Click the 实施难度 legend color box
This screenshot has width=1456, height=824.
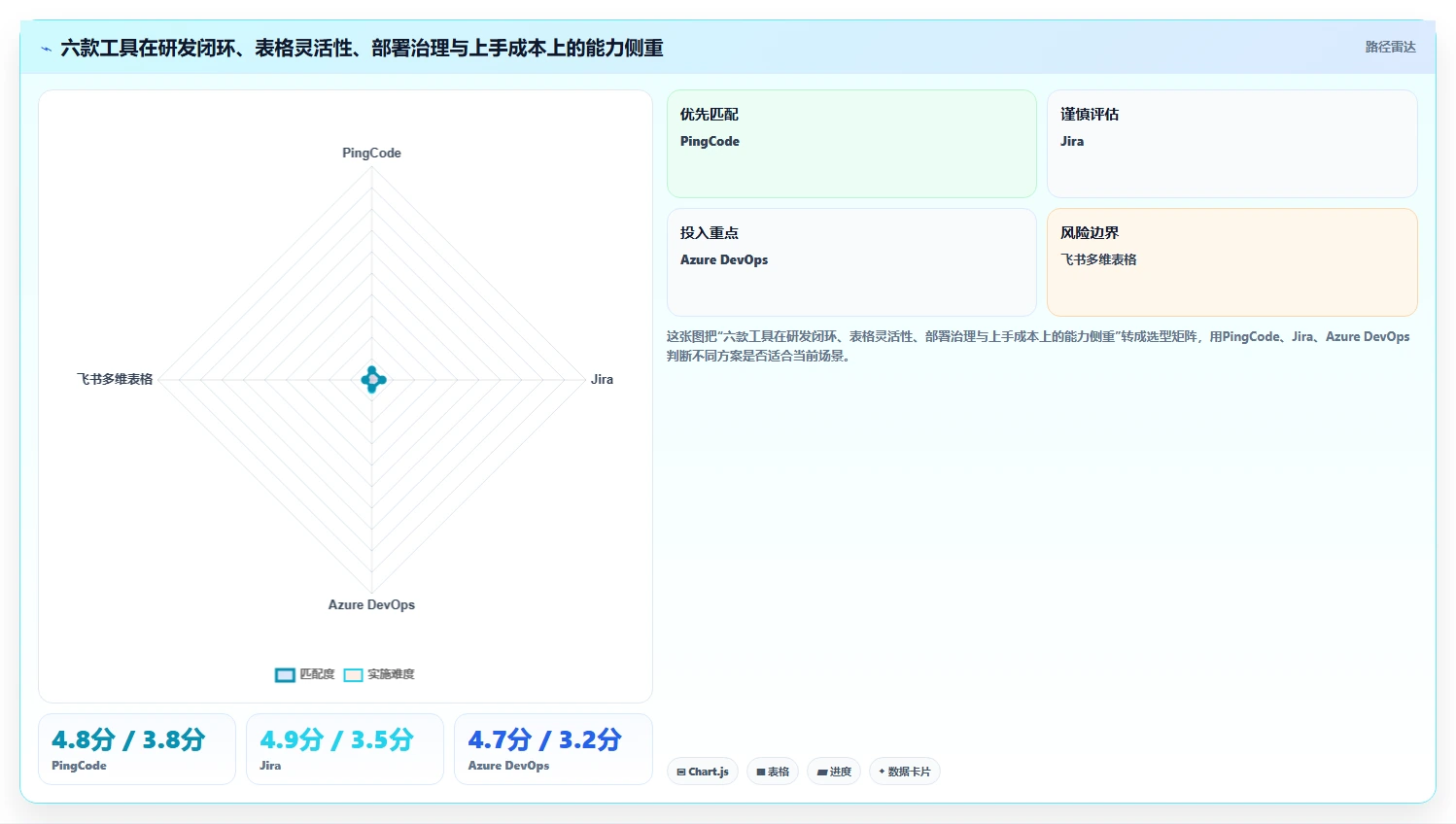(354, 674)
